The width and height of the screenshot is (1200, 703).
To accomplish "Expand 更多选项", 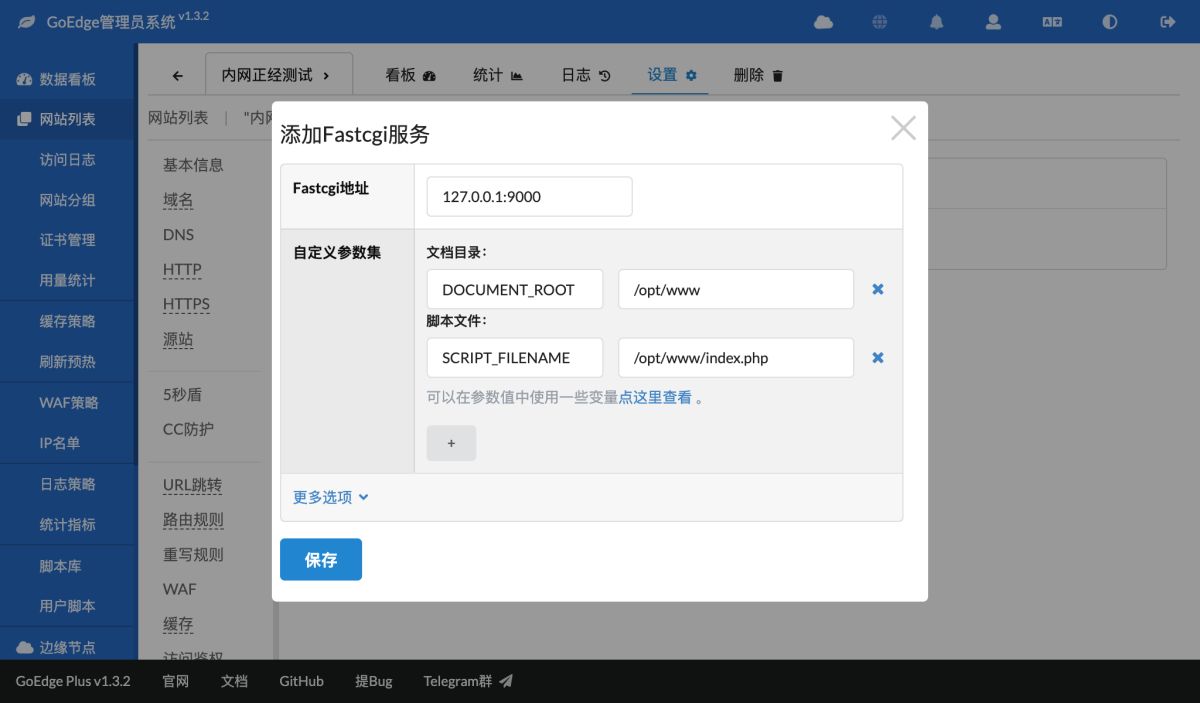I will (x=331, y=497).
